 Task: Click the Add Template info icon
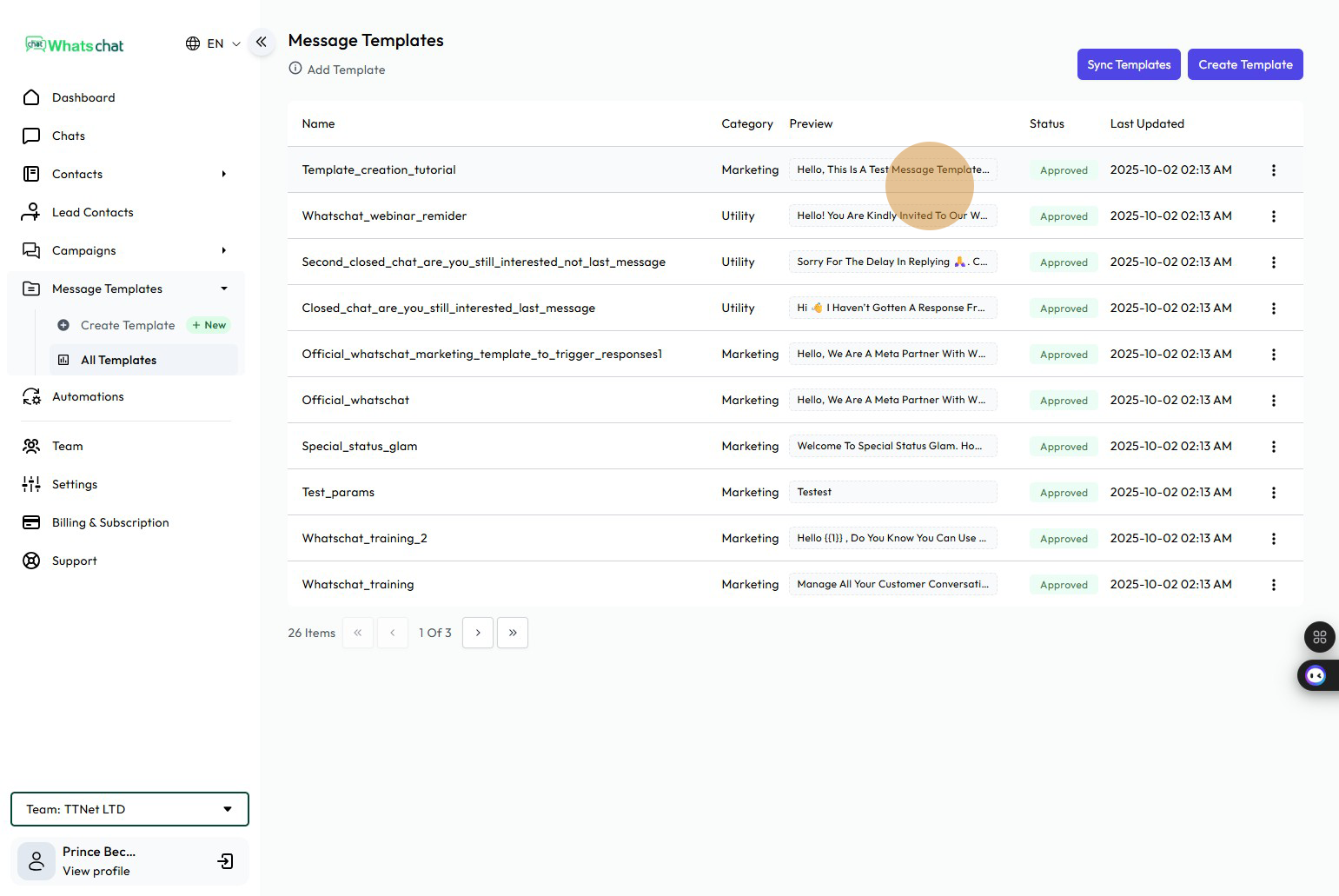tap(295, 69)
